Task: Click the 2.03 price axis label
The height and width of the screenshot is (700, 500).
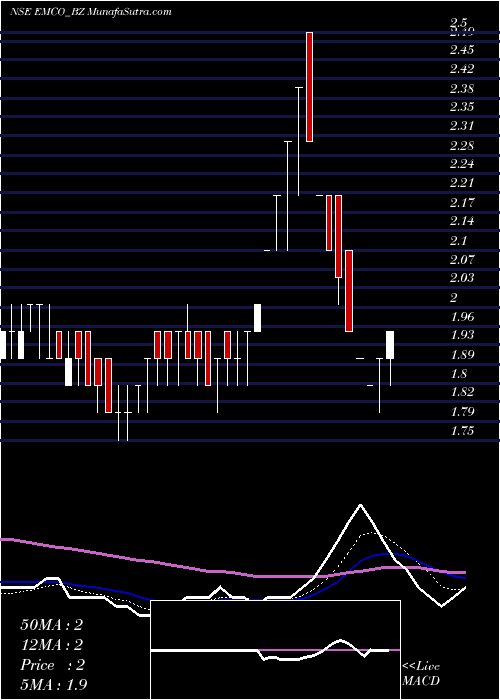Action: pyautogui.click(x=462, y=278)
